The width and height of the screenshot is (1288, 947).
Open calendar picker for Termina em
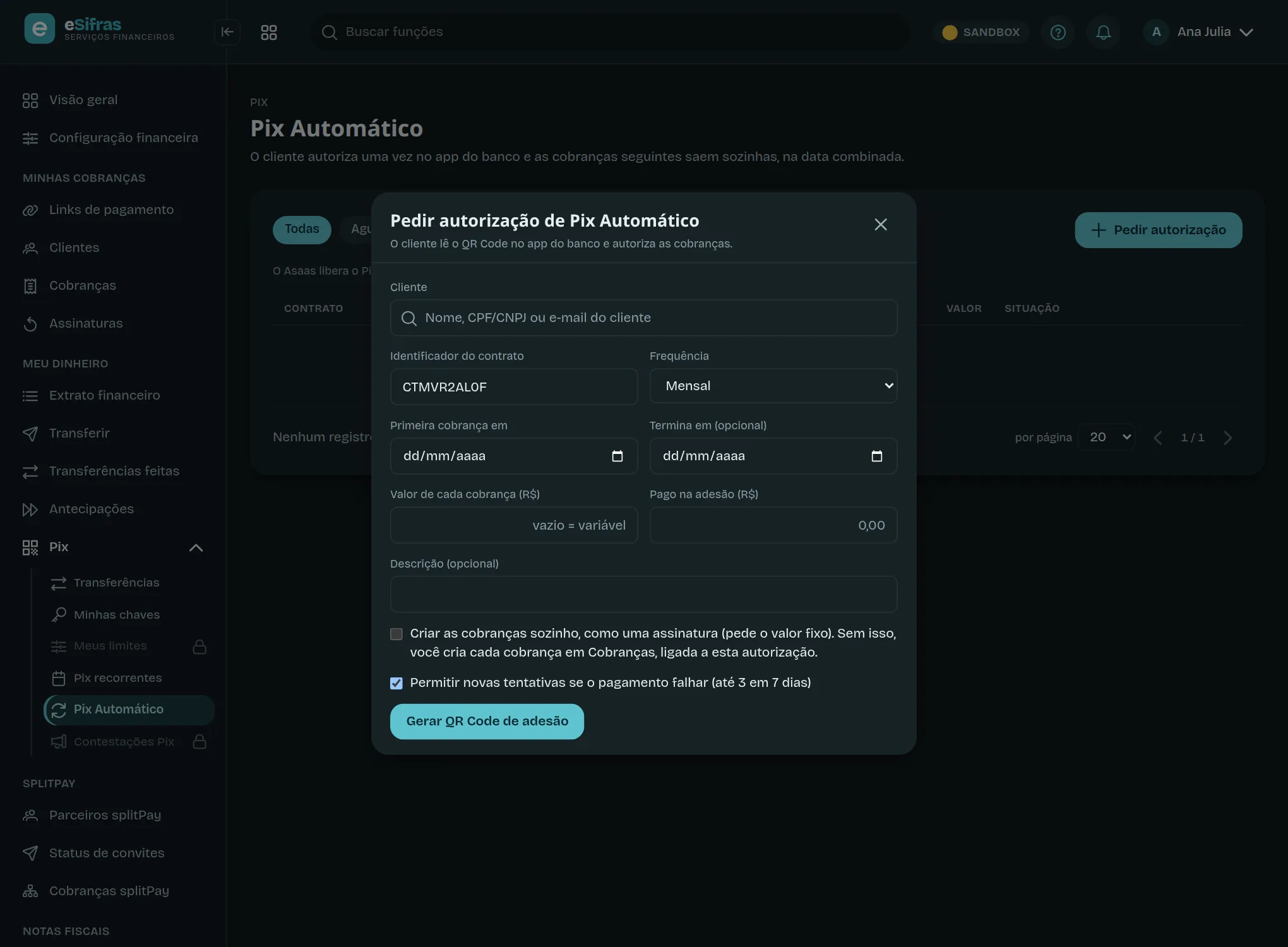(877, 456)
